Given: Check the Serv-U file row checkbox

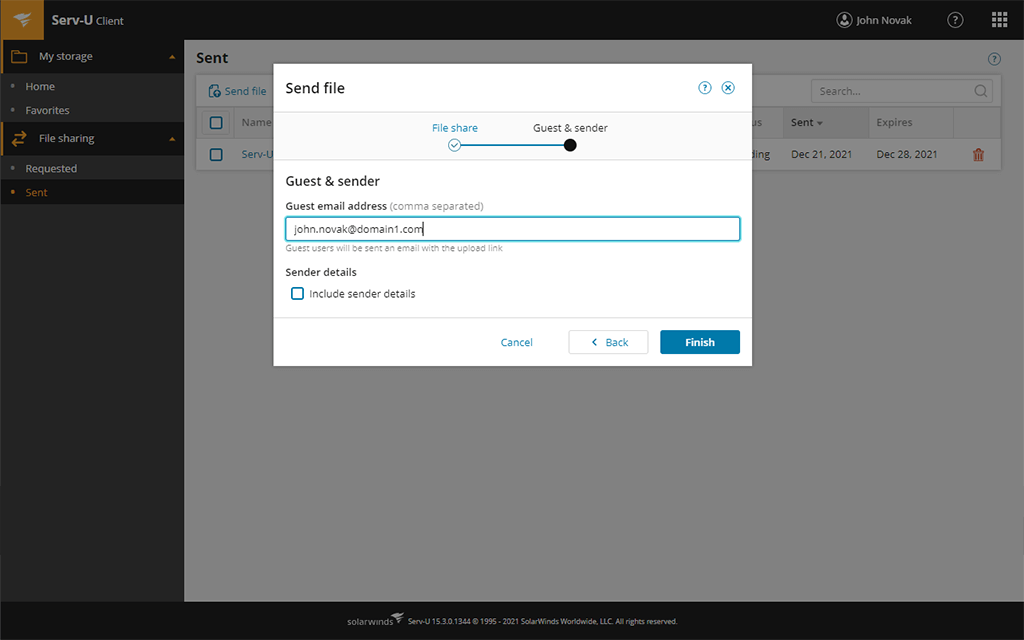Looking at the screenshot, I should (216, 154).
